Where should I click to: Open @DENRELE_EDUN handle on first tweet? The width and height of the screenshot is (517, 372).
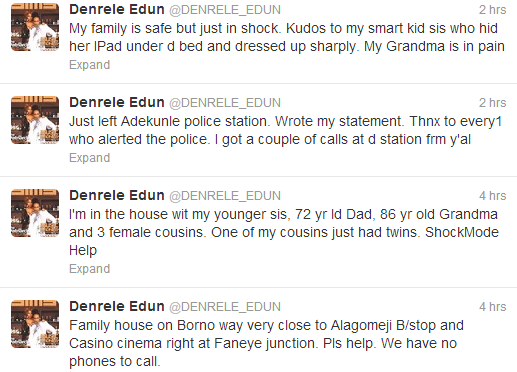coord(225,10)
